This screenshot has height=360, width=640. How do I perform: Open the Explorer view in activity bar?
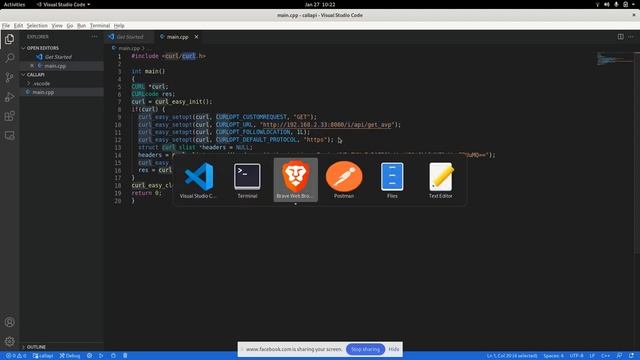[9, 39]
